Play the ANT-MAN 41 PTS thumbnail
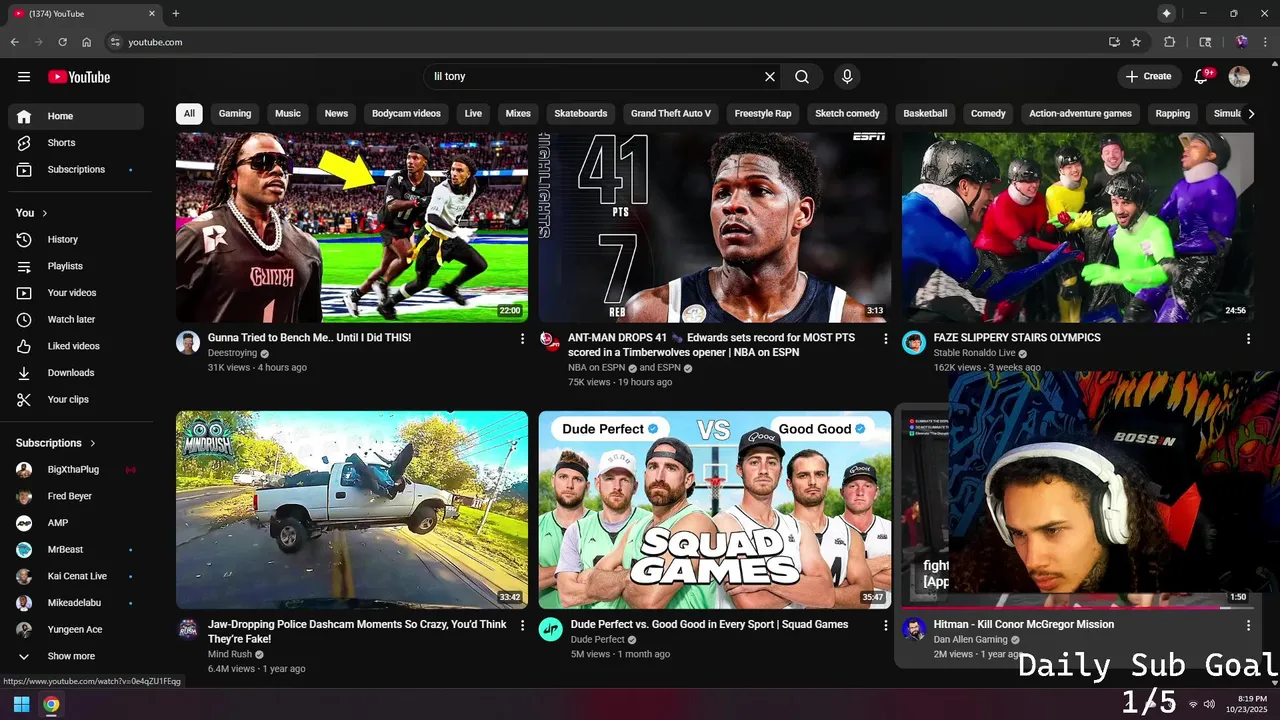 point(715,228)
